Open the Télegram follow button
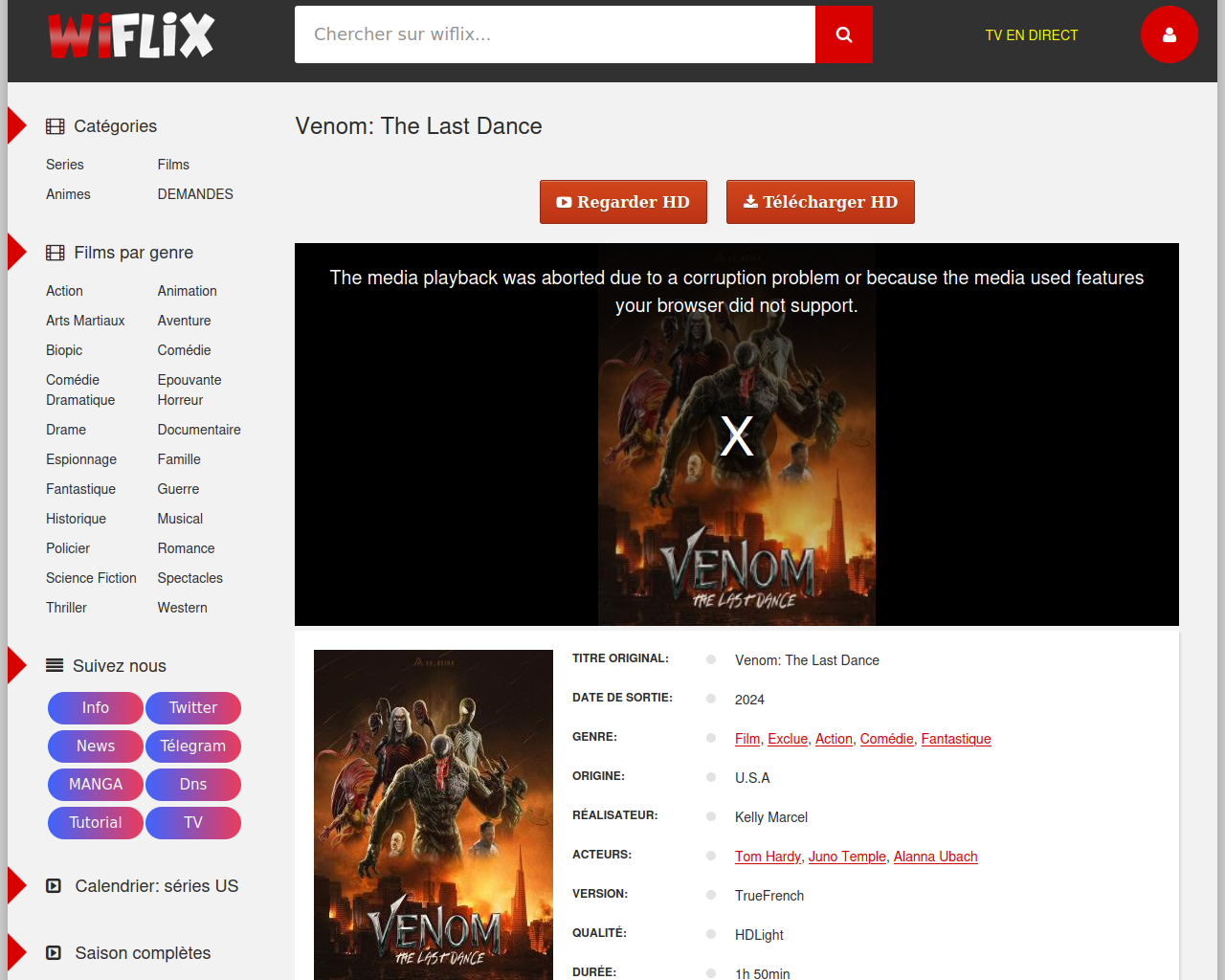This screenshot has height=980, width=1225. (x=193, y=746)
